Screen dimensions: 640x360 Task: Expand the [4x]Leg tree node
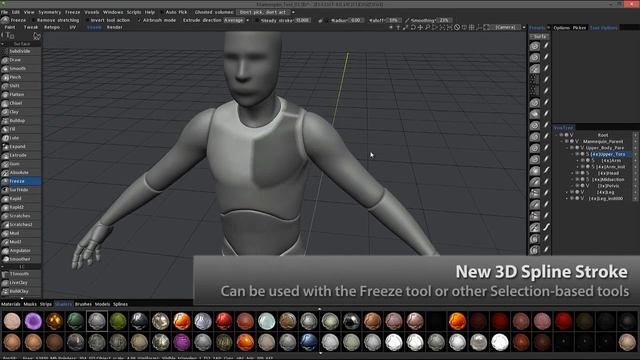567,192
